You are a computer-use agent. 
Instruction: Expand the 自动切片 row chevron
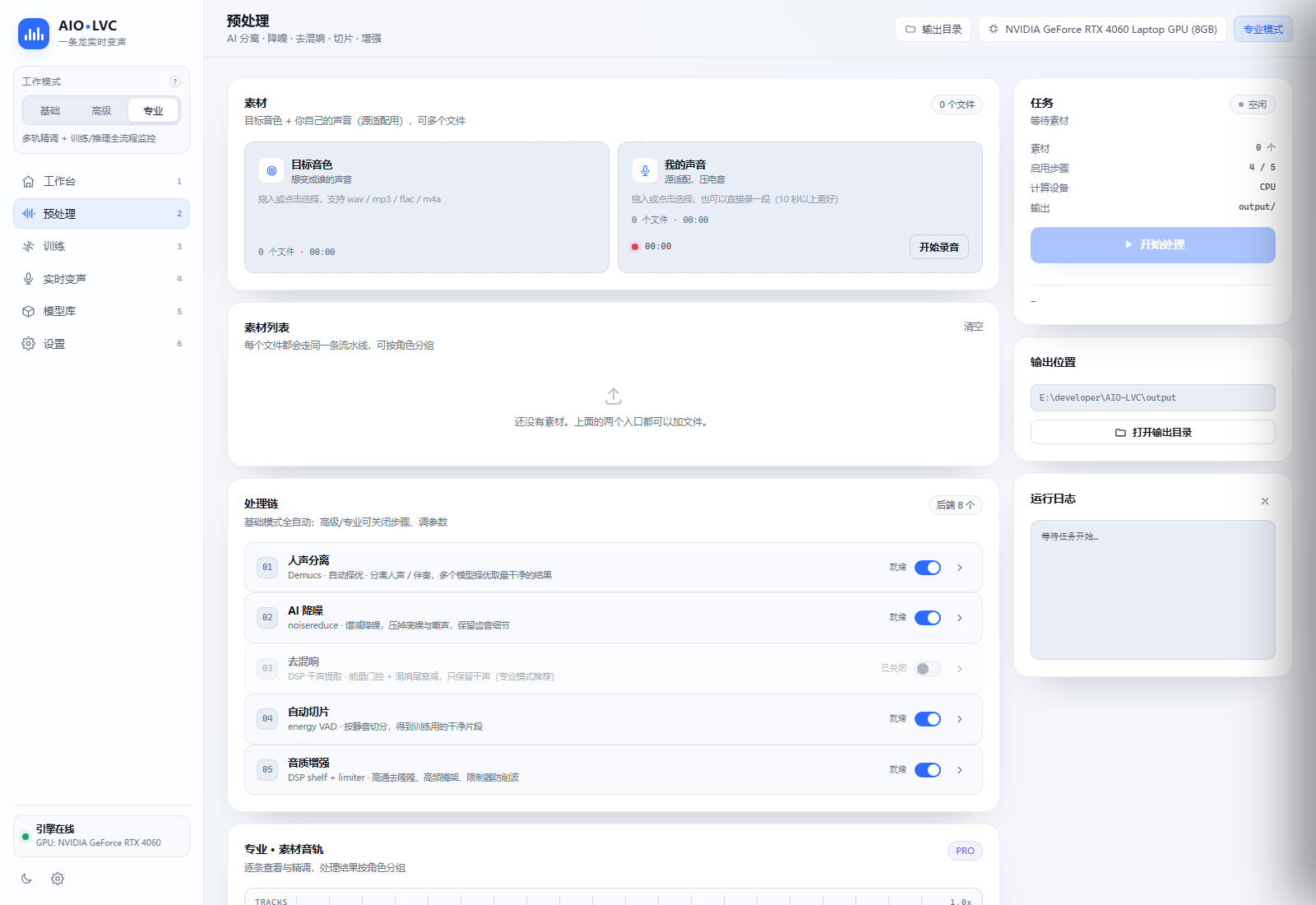[x=960, y=719]
